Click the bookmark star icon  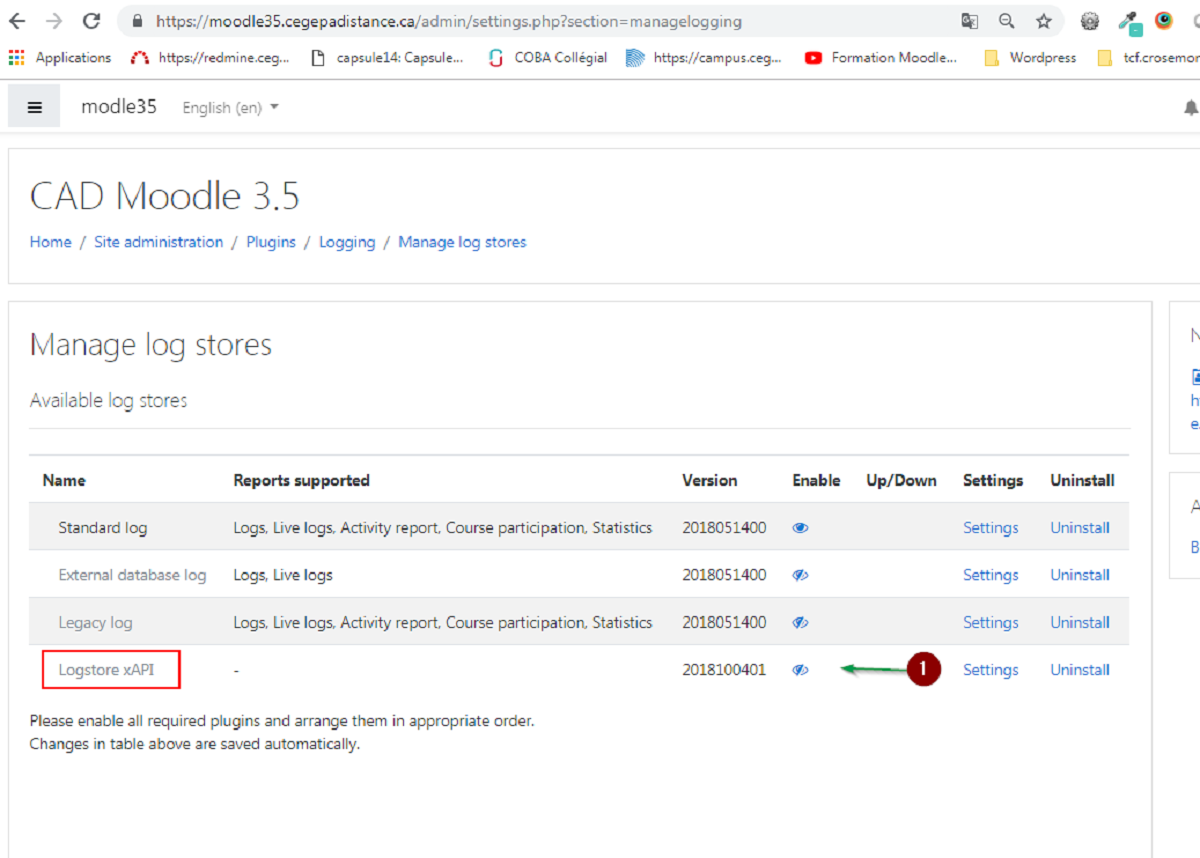[x=1043, y=21]
